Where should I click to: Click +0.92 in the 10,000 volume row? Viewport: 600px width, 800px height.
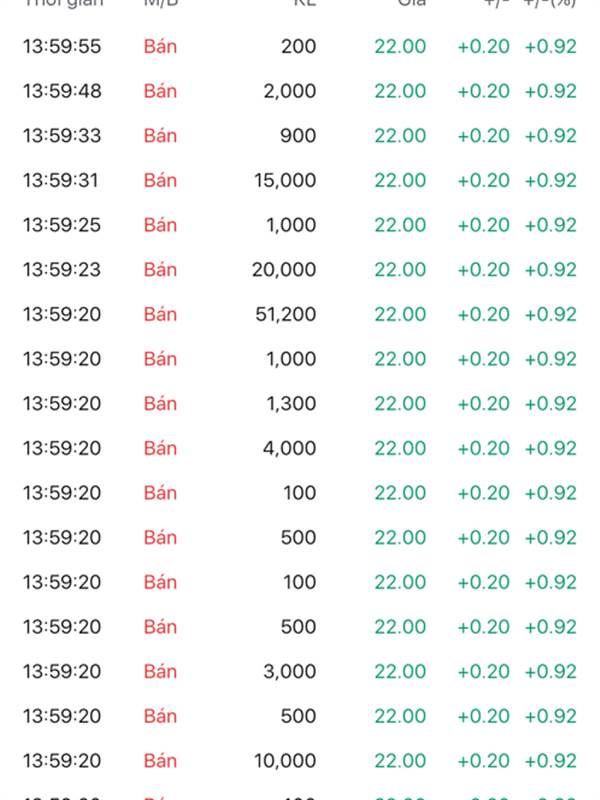click(550, 761)
